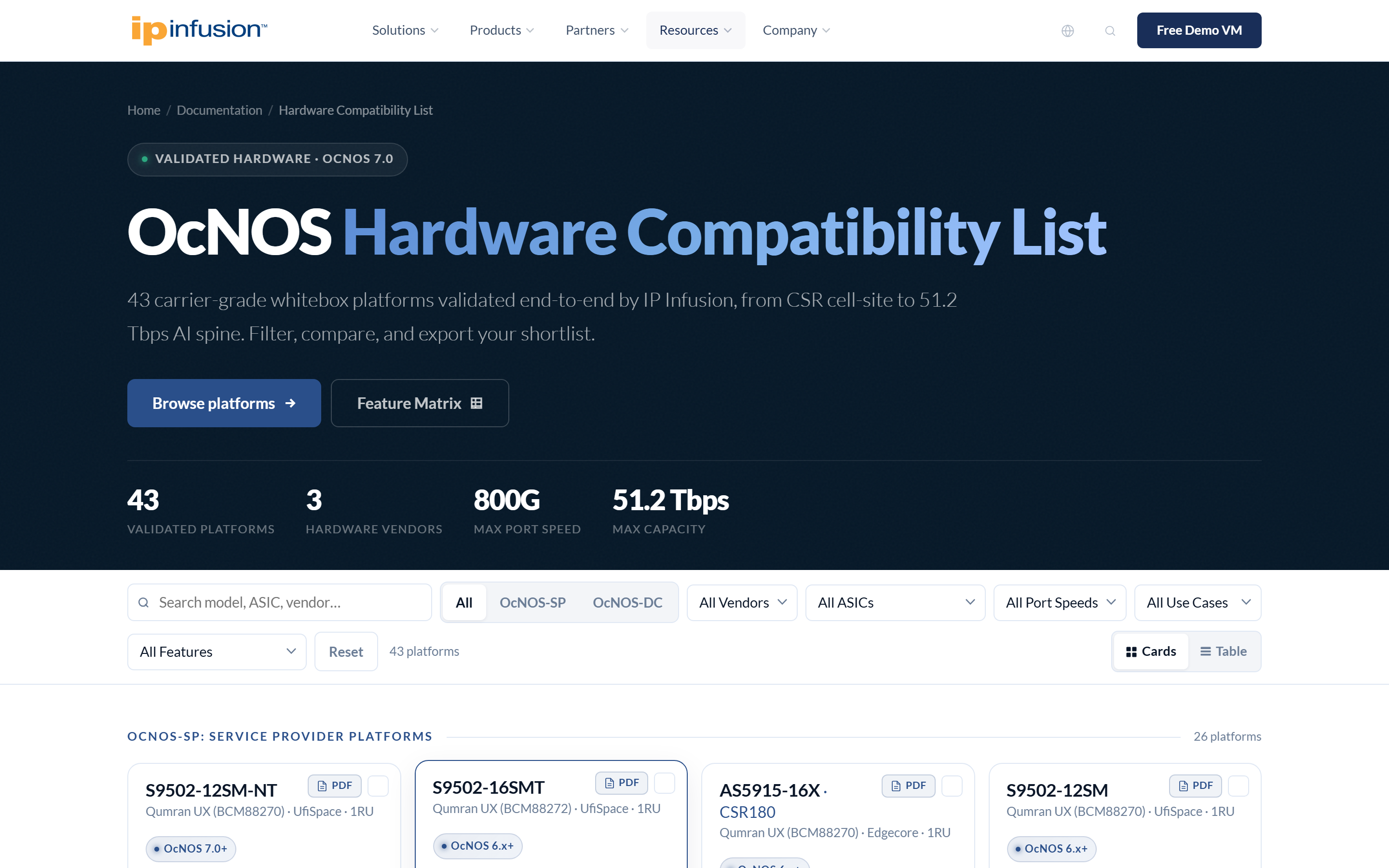Open PDF for S9502-16SMT
The image size is (1389, 868).
click(622, 783)
